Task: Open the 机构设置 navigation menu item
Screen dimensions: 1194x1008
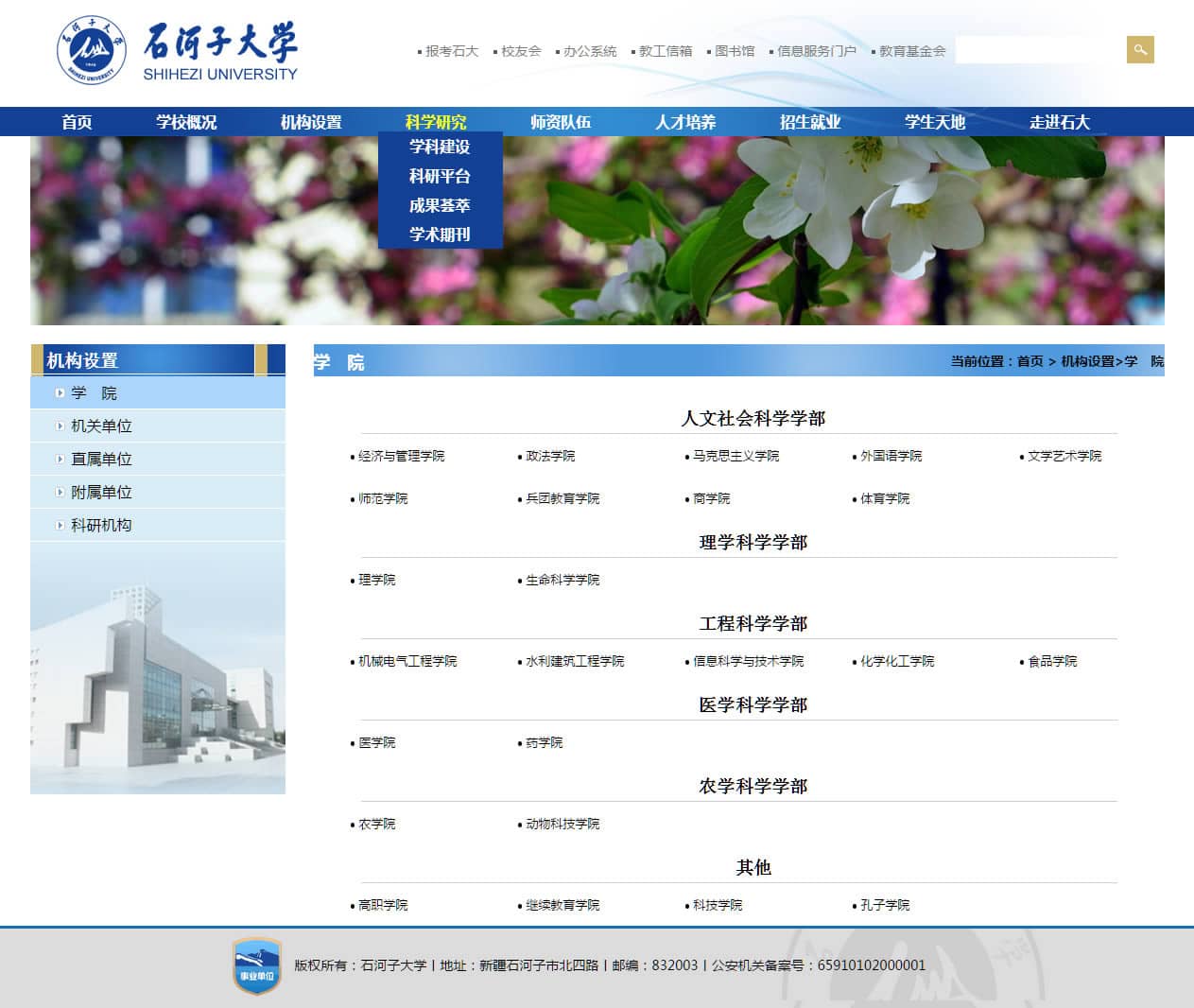Action: (311, 122)
